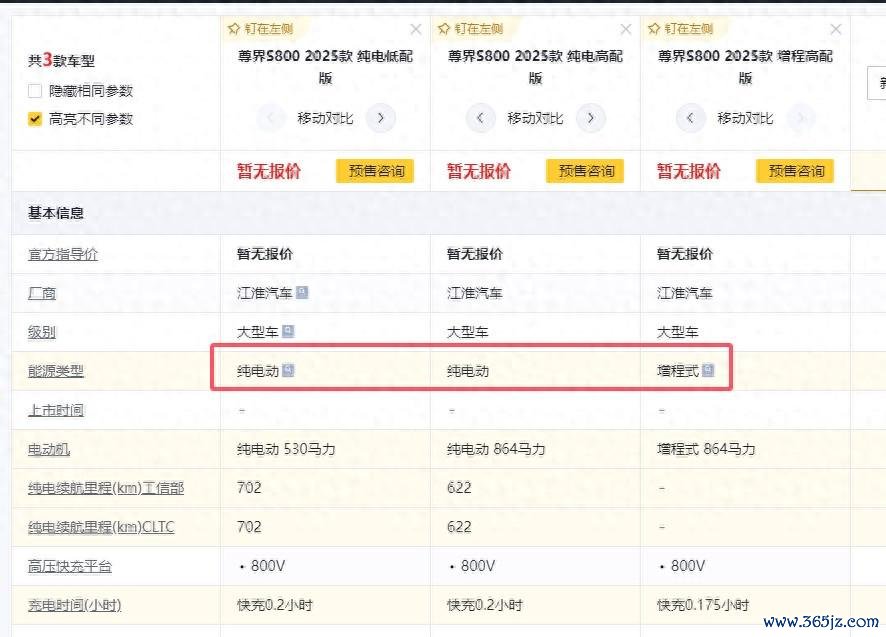The width and height of the screenshot is (886, 637).
Task: Click 800V value for 增程高配版
Action: pos(688,566)
